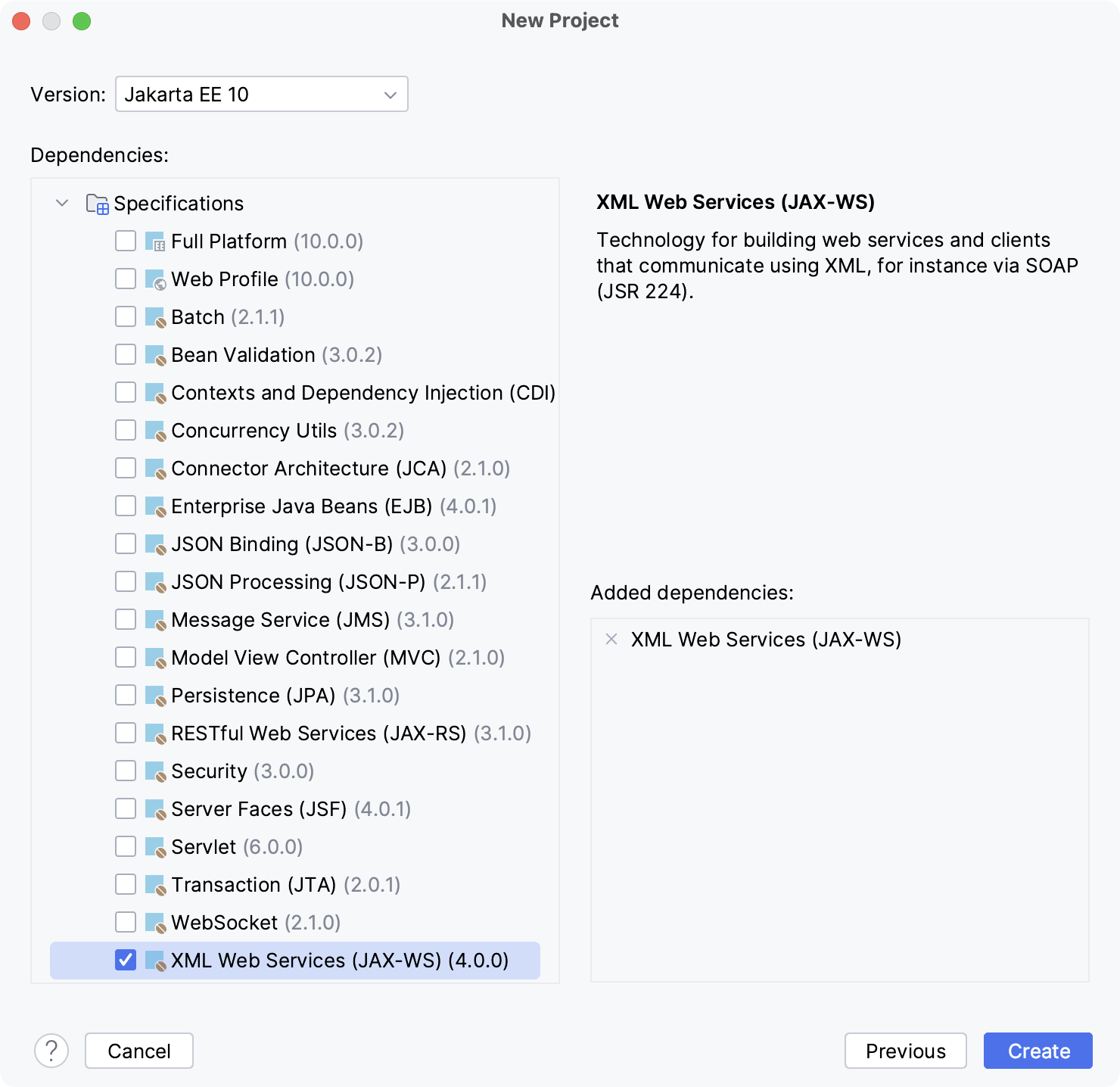
Task: Click the Previous button
Action: (906, 1051)
